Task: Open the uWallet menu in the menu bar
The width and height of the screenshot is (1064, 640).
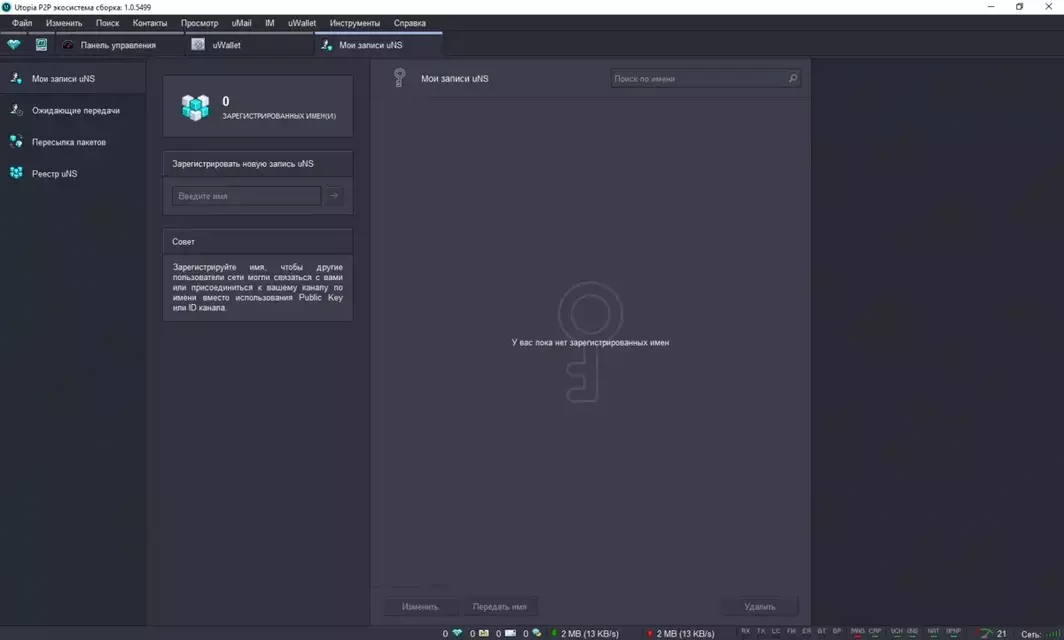Action: 302,23
